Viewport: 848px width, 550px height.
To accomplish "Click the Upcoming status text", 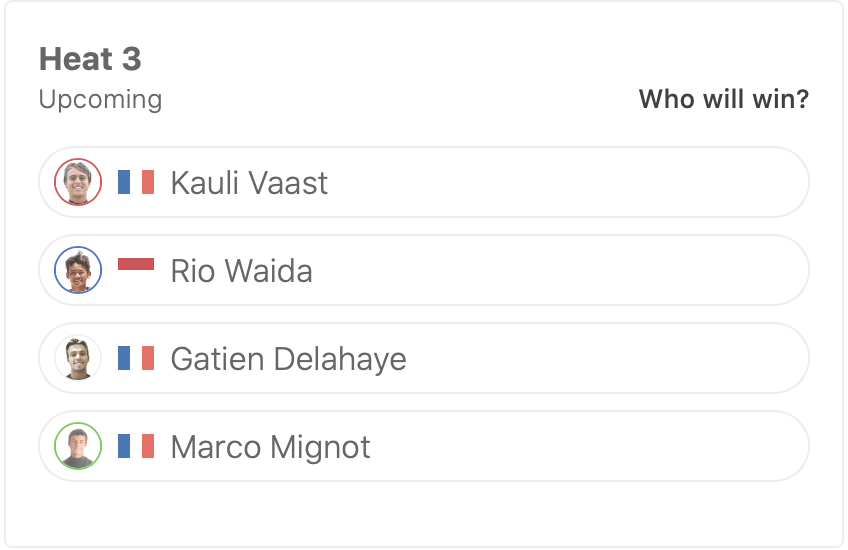I will [x=100, y=100].
